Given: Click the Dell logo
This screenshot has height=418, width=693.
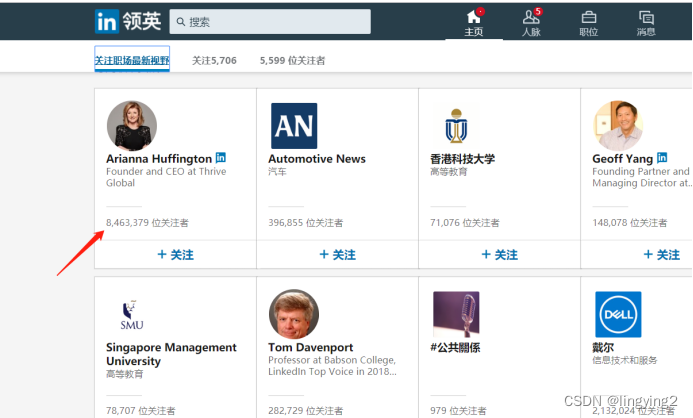Looking at the screenshot, I should (618, 315).
